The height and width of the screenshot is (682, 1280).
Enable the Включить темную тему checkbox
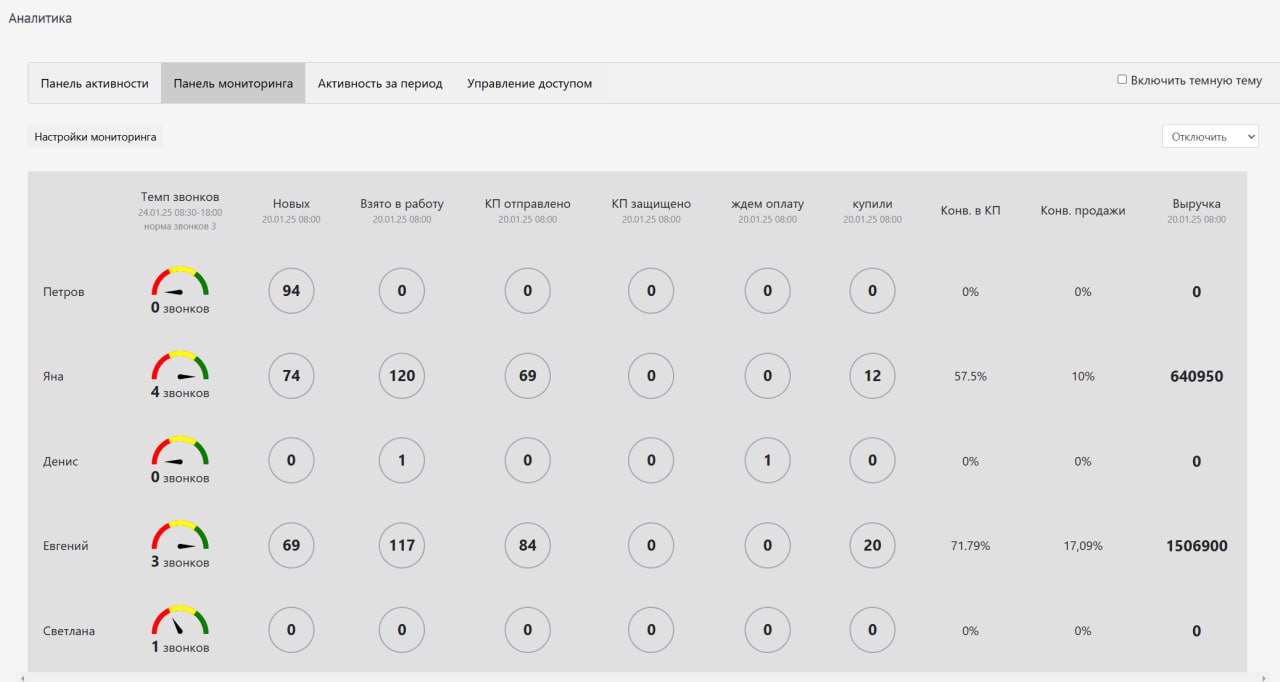[x=1122, y=79]
